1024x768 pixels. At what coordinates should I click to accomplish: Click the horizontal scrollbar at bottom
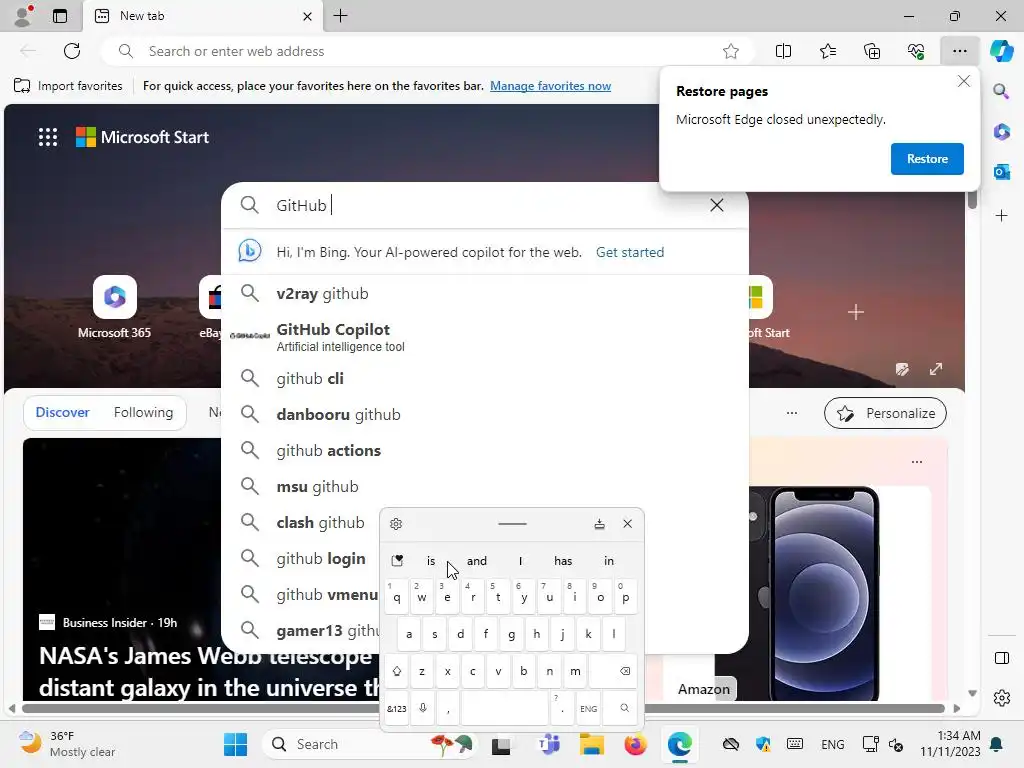483,708
